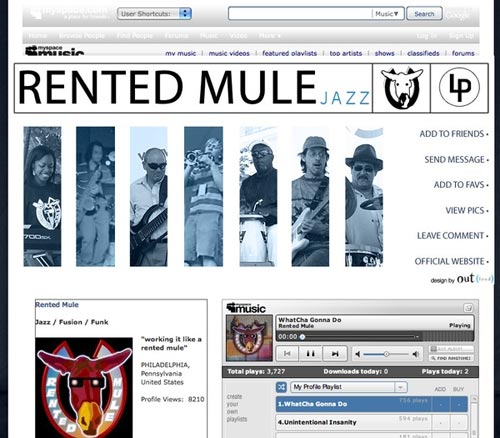Image resolution: width=500 pixels, height=438 pixels.
Task: Expand the More menu in navigation bar
Action: coord(269,36)
